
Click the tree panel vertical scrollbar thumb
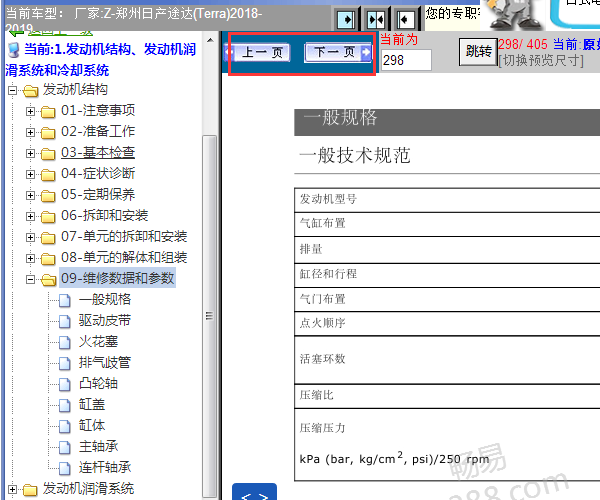pos(210,317)
